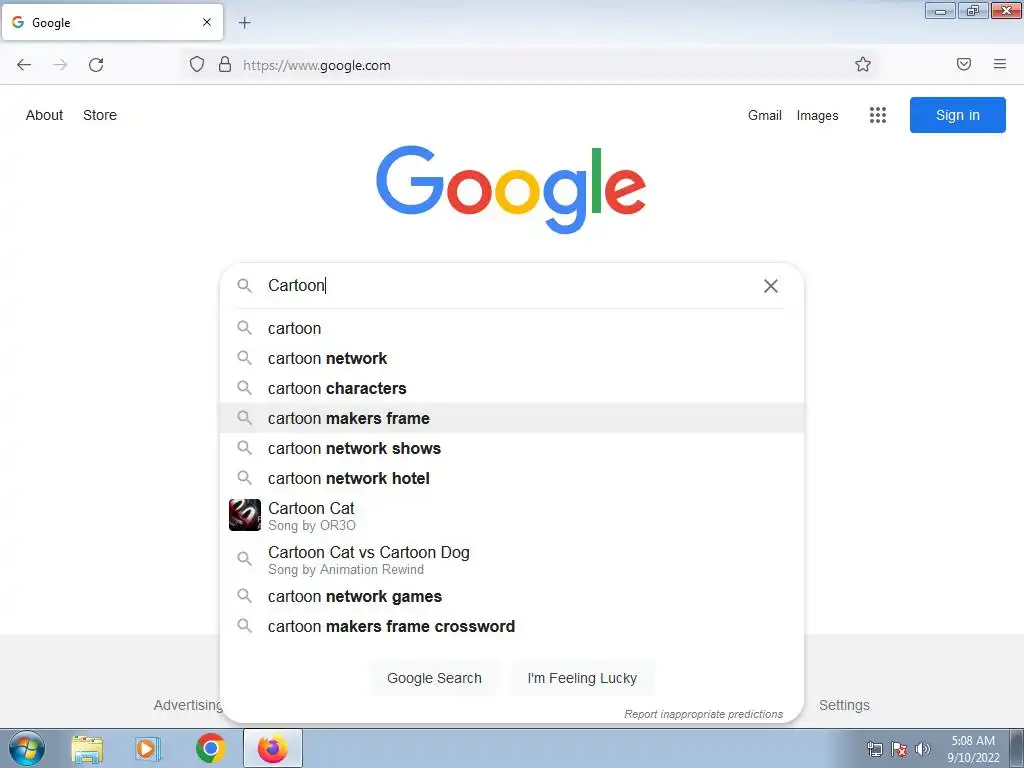View site security via padlock icon

[225, 64]
